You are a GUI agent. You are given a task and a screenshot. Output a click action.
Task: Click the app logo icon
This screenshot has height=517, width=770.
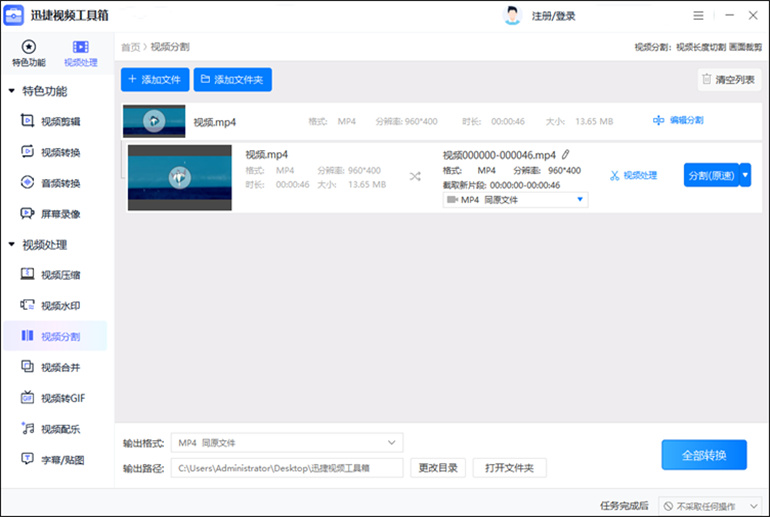(13, 15)
